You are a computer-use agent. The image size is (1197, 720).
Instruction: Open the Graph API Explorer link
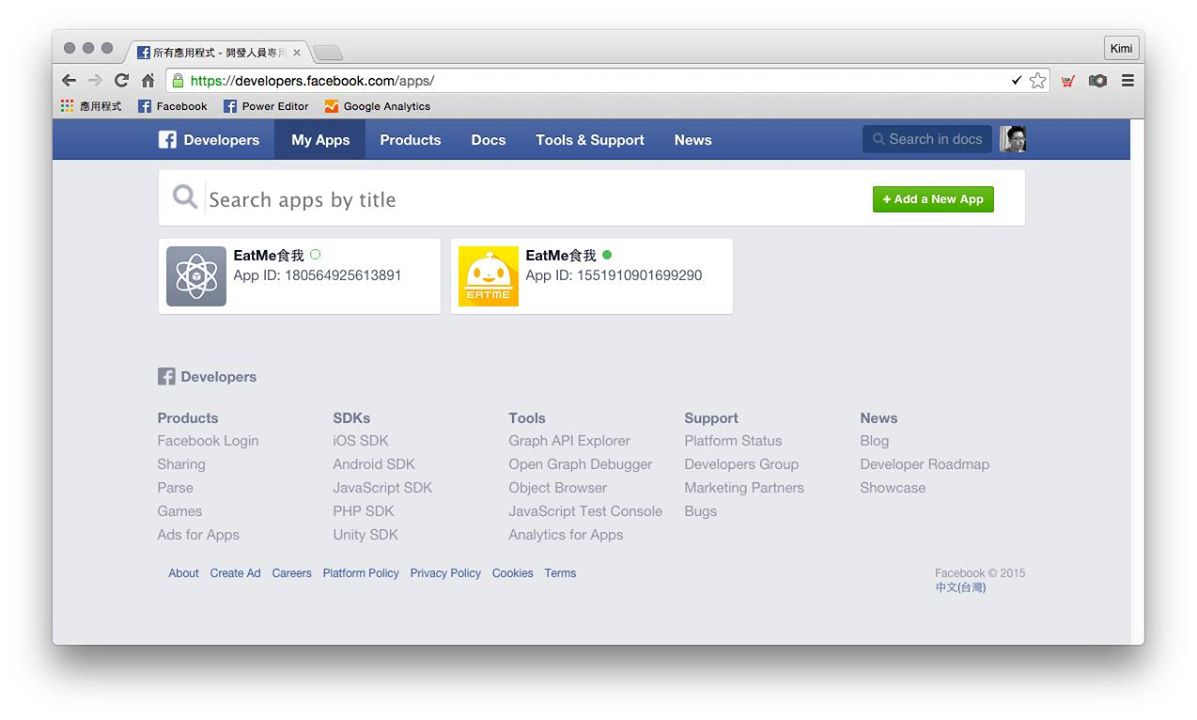click(569, 441)
